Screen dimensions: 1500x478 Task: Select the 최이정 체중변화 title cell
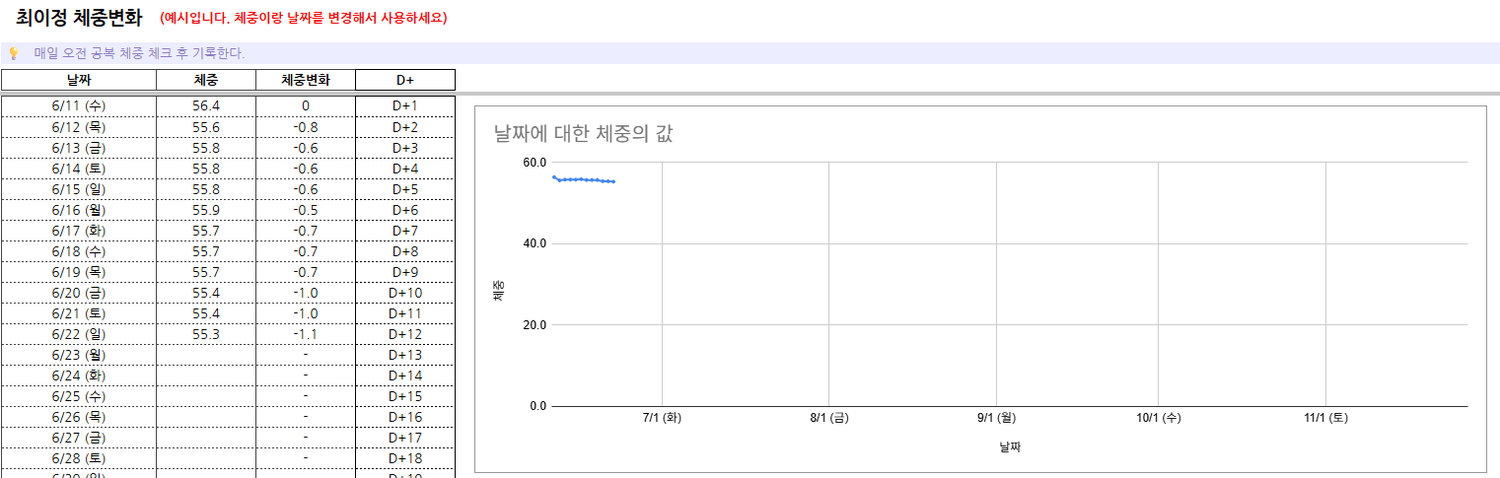coord(86,17)
